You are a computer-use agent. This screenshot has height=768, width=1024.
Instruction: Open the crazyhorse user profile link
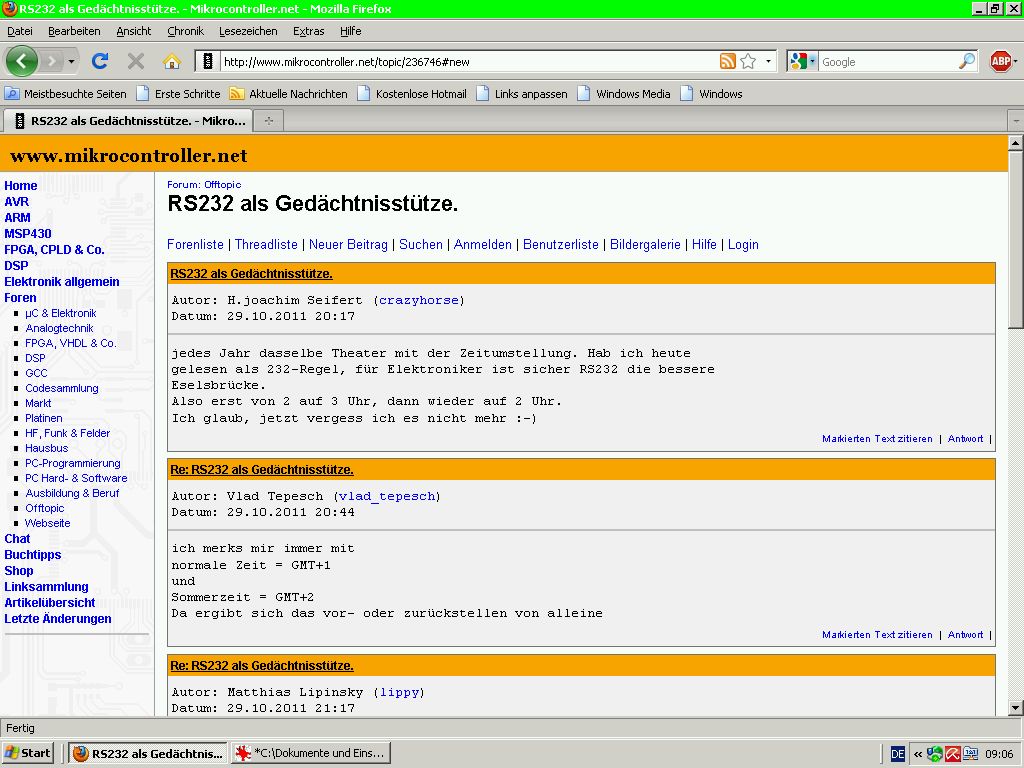point(419,300)
